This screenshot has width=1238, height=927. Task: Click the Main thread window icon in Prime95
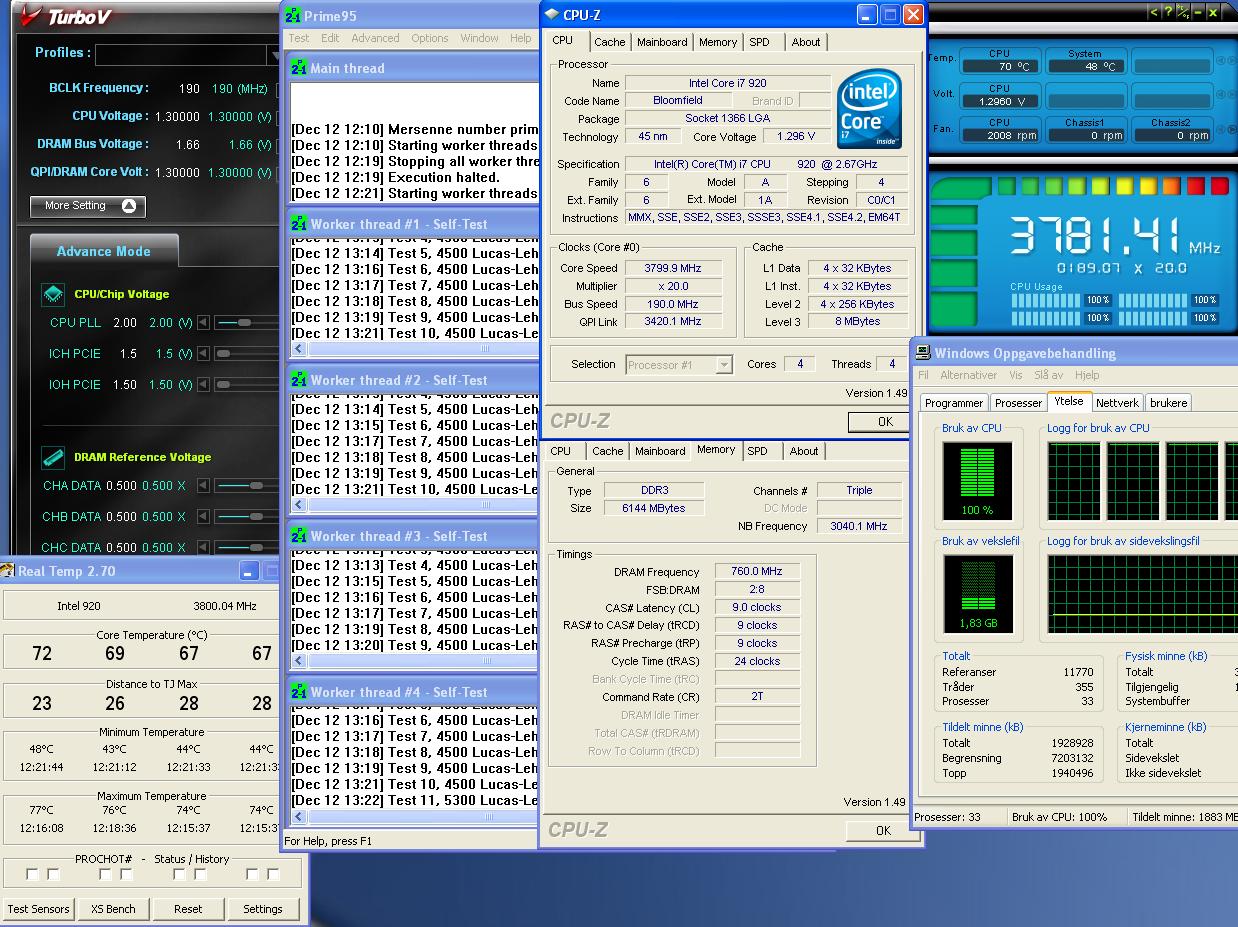(299, 68)
